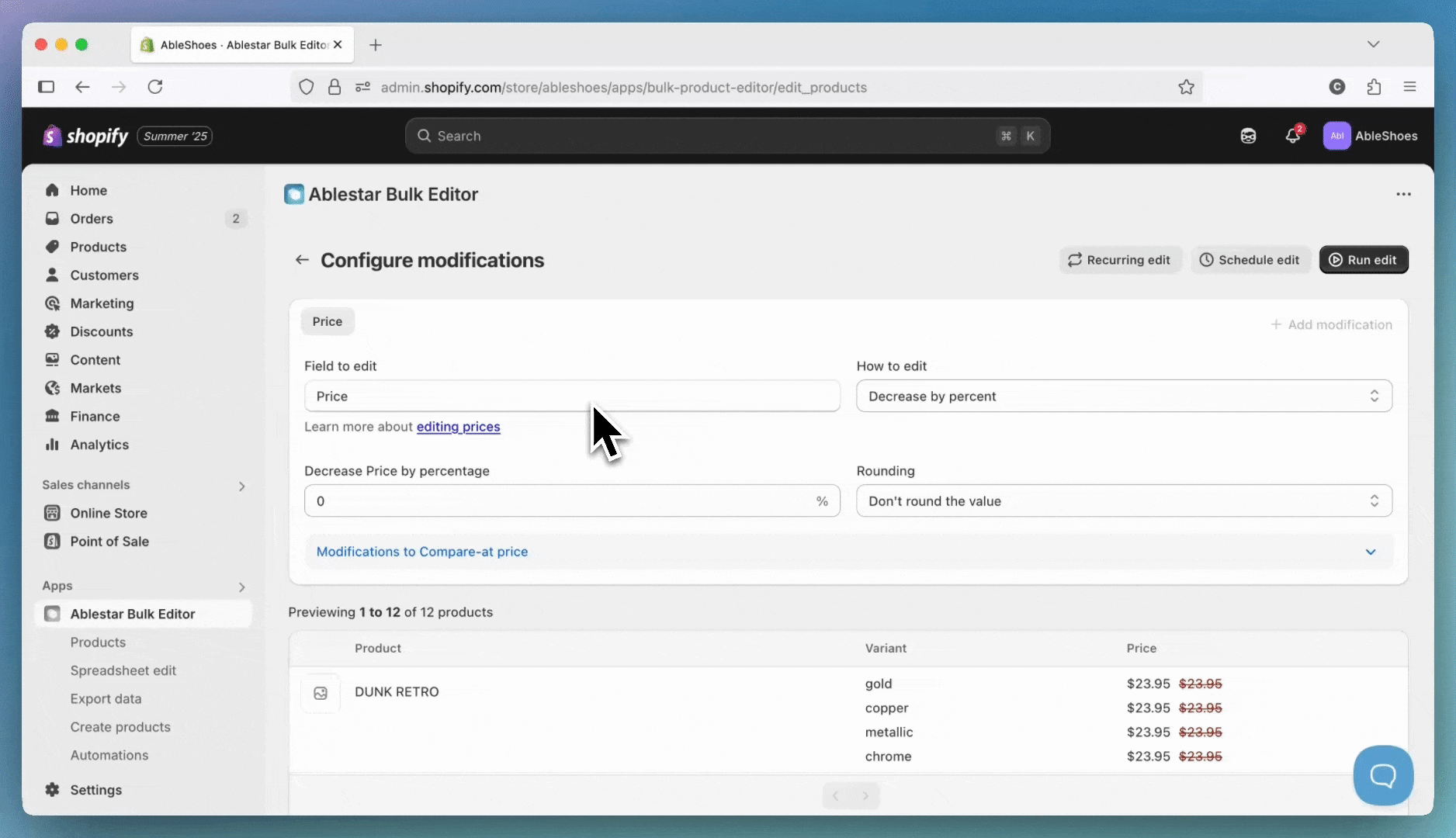Image resolution: width=1456 pixels, height=838 pixels.
Task: Focus the Shopify Search bar
Action: [x=727, y=136]
